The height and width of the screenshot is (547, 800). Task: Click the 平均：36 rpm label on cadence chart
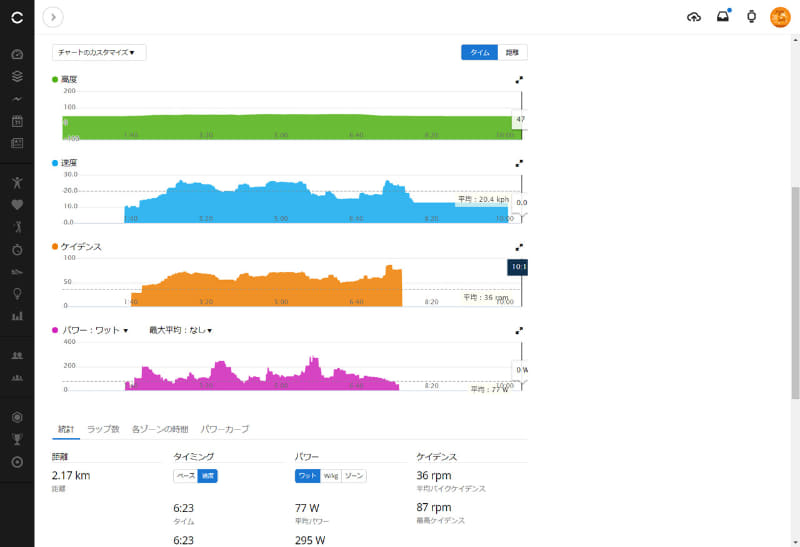pos(486,297)
